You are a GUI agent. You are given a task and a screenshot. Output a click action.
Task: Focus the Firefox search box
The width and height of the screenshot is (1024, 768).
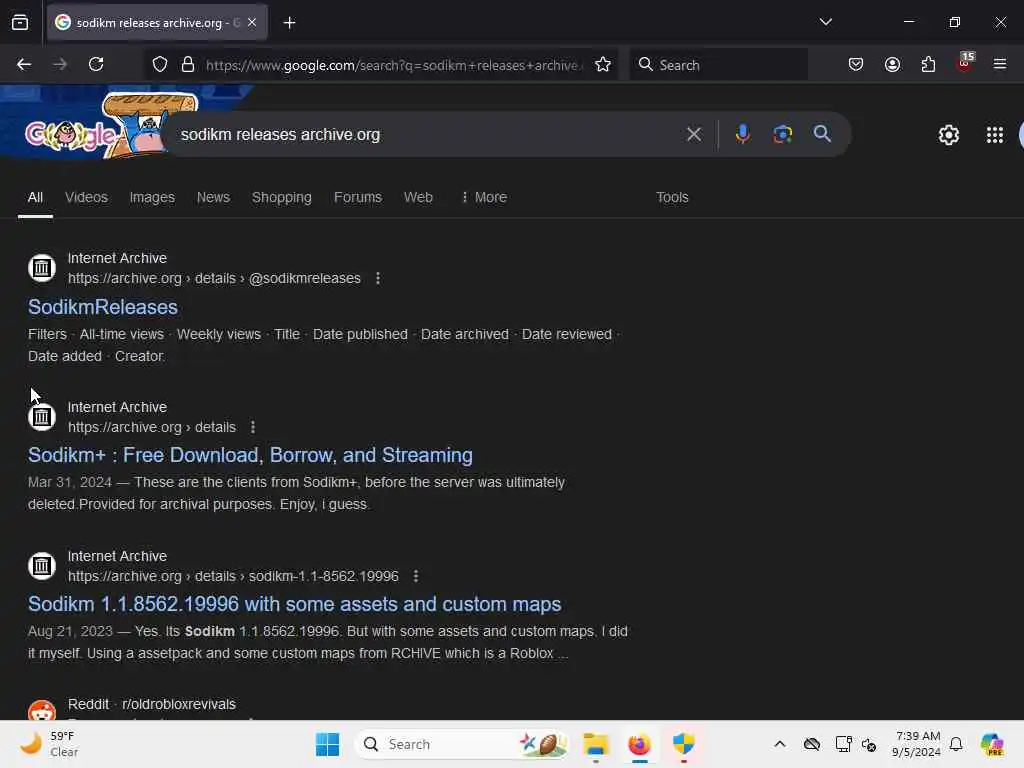pyautogui.click(x=718, y=65)
